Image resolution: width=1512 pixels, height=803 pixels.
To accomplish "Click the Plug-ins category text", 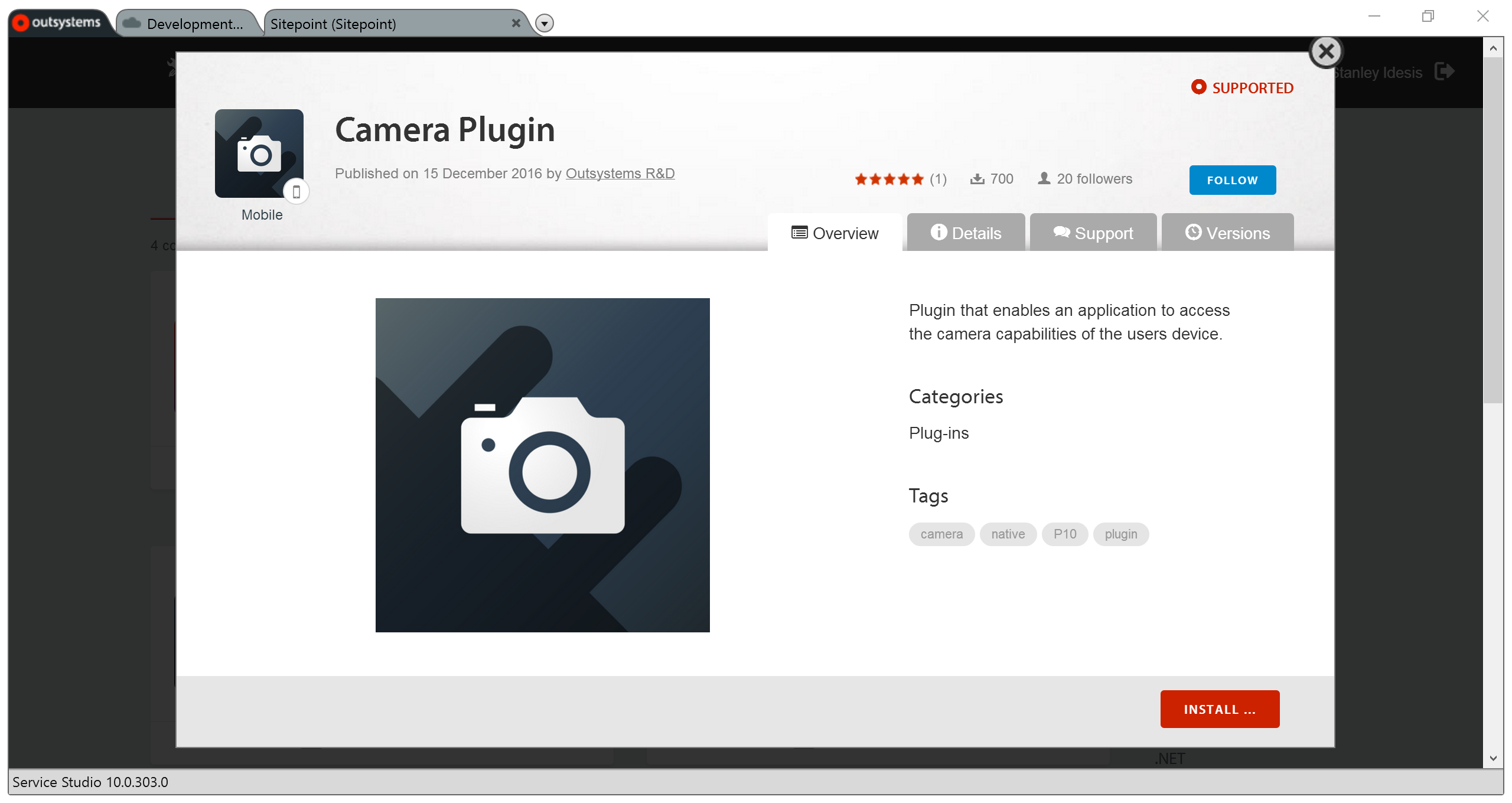I will click(939, 433).
